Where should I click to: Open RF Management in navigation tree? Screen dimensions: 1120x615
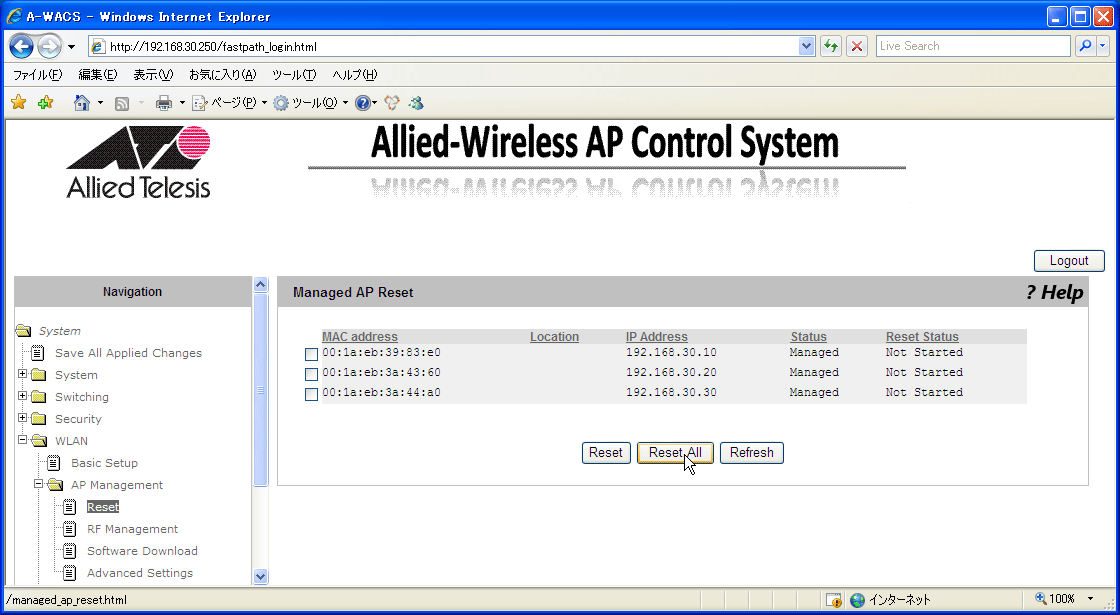[x=132, y=529]
